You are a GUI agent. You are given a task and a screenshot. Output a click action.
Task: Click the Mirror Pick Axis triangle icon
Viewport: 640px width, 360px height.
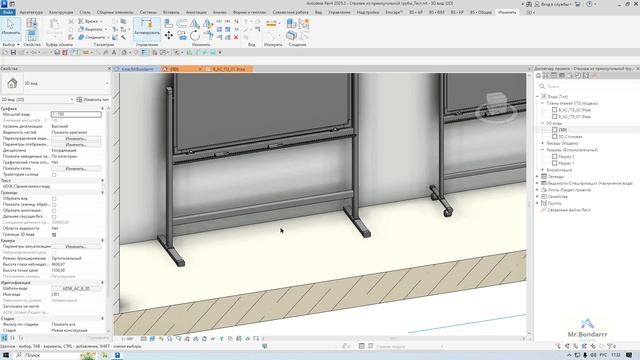pyautogui.click(x=195, y=24)
